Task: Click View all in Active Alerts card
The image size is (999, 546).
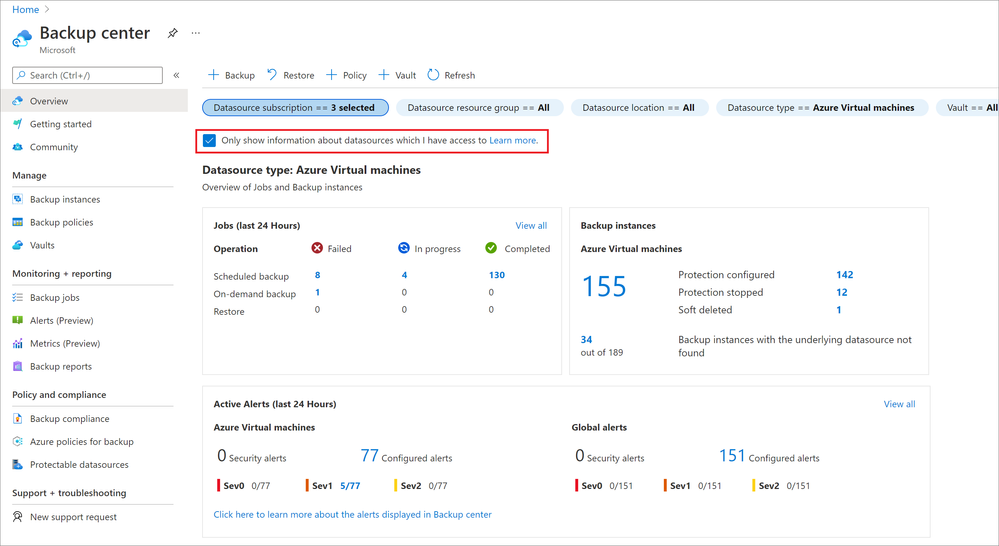Action: pyautogui.click(x=900, y=404)
